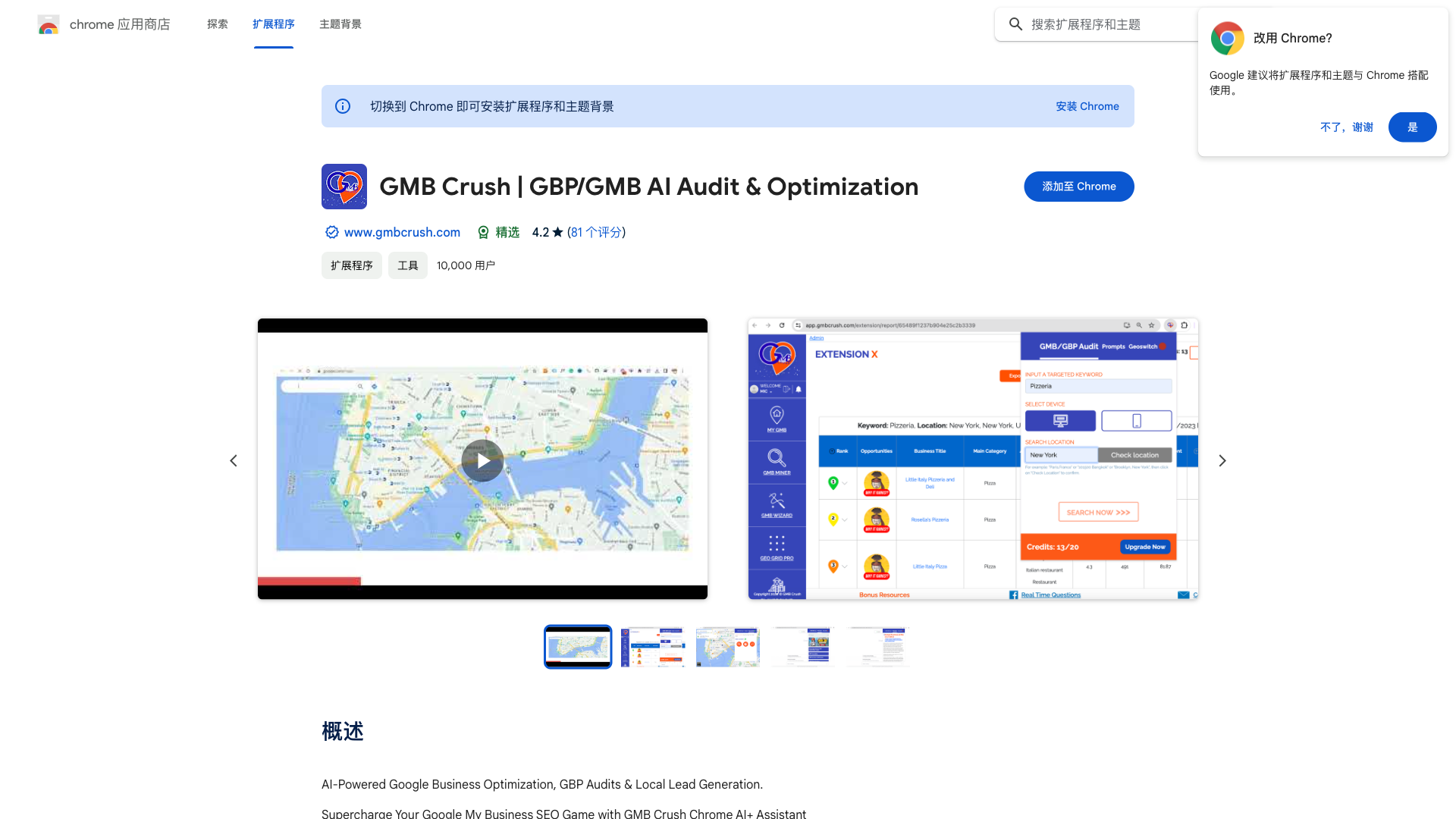Click the Chrome logo in the popup

1227,38
